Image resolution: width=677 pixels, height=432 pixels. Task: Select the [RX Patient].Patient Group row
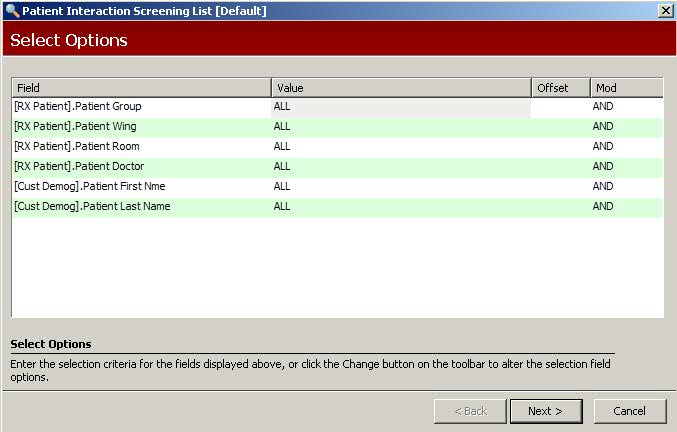coord(337,107)
